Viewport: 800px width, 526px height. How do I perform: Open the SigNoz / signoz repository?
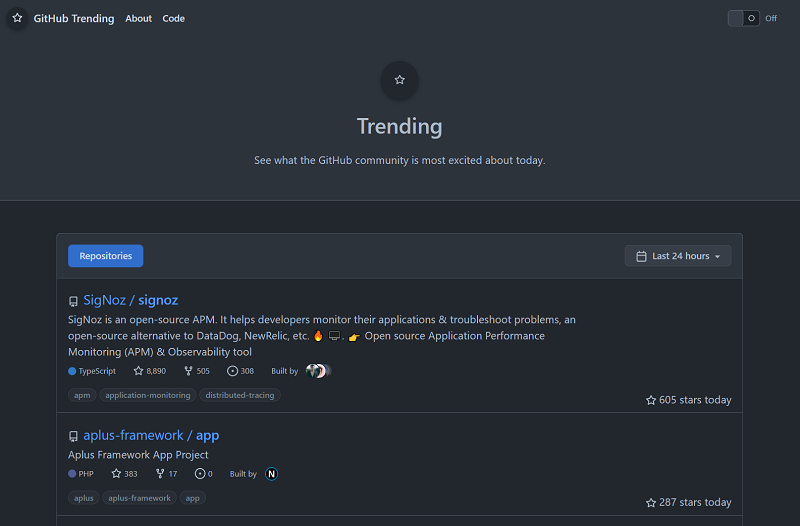pyautogui.click(x=131, y=300)
